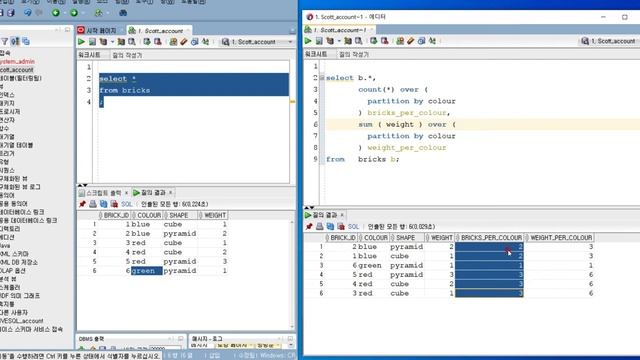Image resolution: width=640 pixels, height=360 pixels.
Task: Run script icon in left worksheet toolbar
Action: pyautogui.click(x=93, y=42)
